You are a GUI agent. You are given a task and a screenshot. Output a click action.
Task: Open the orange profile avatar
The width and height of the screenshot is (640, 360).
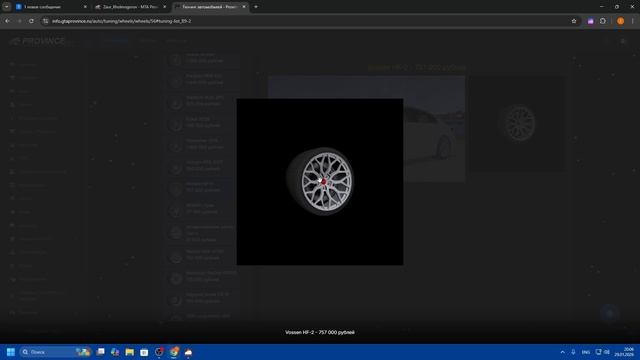tap(620, 21)
